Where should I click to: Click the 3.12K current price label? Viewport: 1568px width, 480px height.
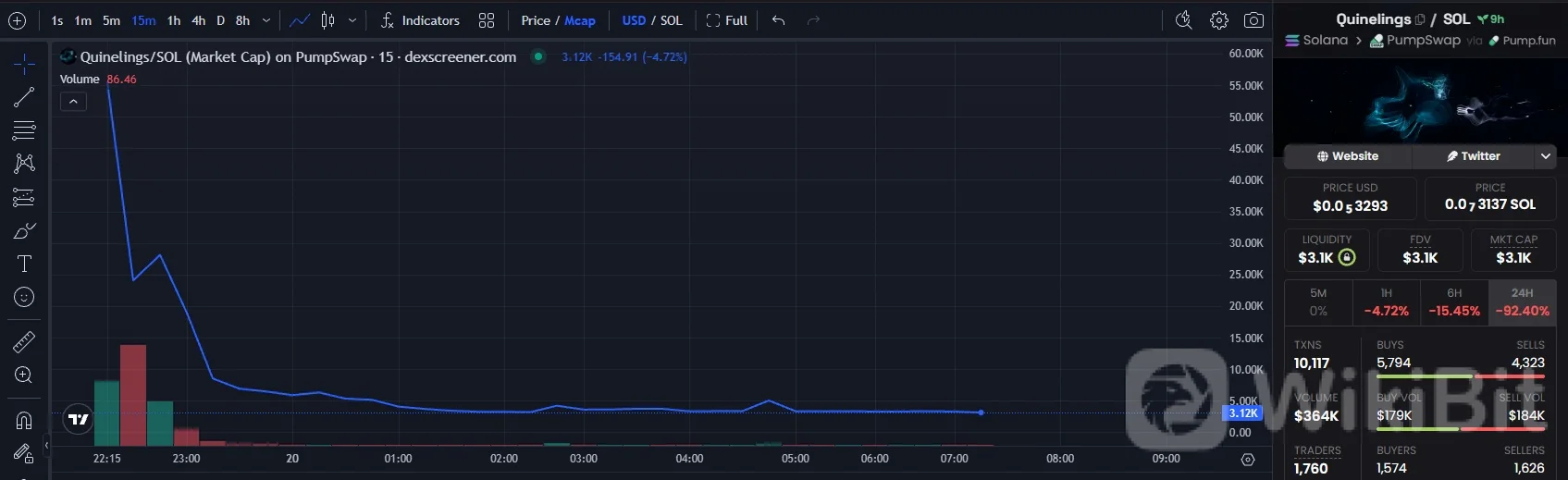click(1243, 413)
